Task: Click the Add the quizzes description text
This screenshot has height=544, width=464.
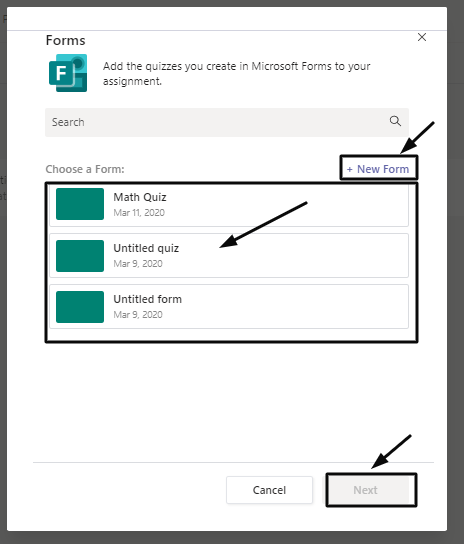Action: click(x=236, y=73)
